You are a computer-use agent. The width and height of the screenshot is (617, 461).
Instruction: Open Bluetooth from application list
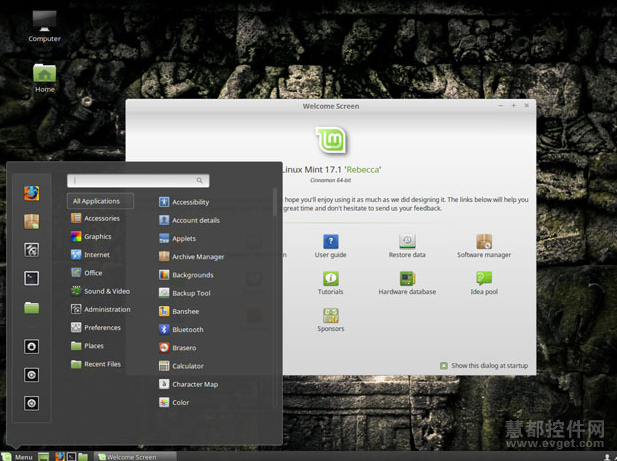181,329
